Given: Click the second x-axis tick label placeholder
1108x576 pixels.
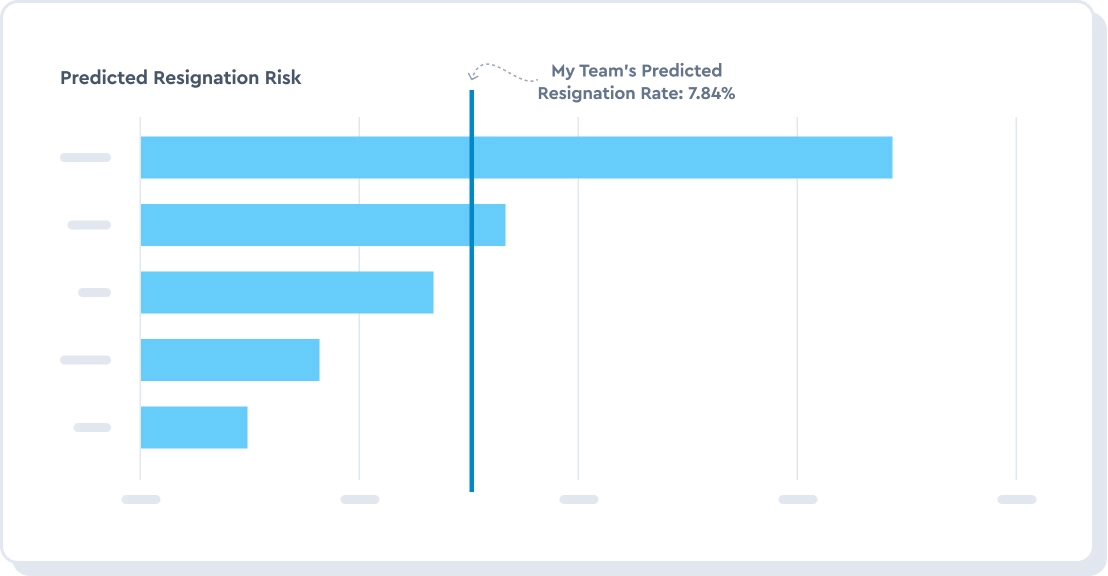Looking at the screenshot, I should [x=360, y=499].
